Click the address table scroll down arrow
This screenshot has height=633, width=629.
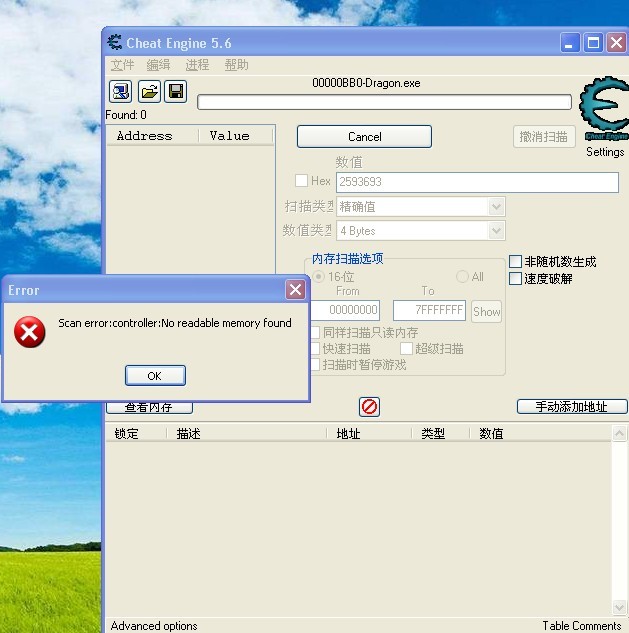coord(619,606)
